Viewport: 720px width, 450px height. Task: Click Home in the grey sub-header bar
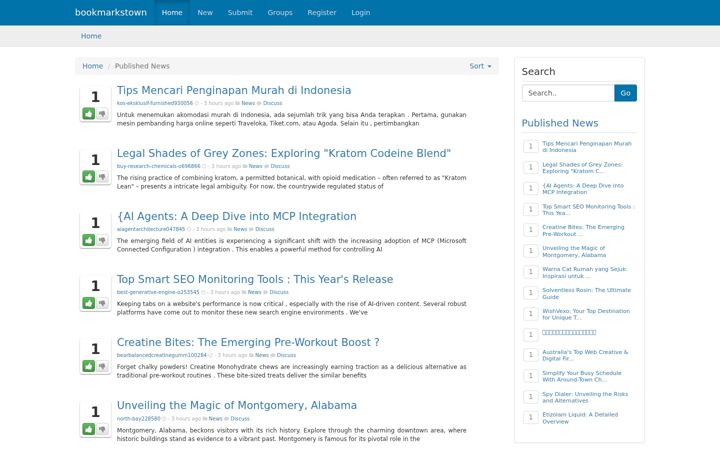[x=91, y=36]
